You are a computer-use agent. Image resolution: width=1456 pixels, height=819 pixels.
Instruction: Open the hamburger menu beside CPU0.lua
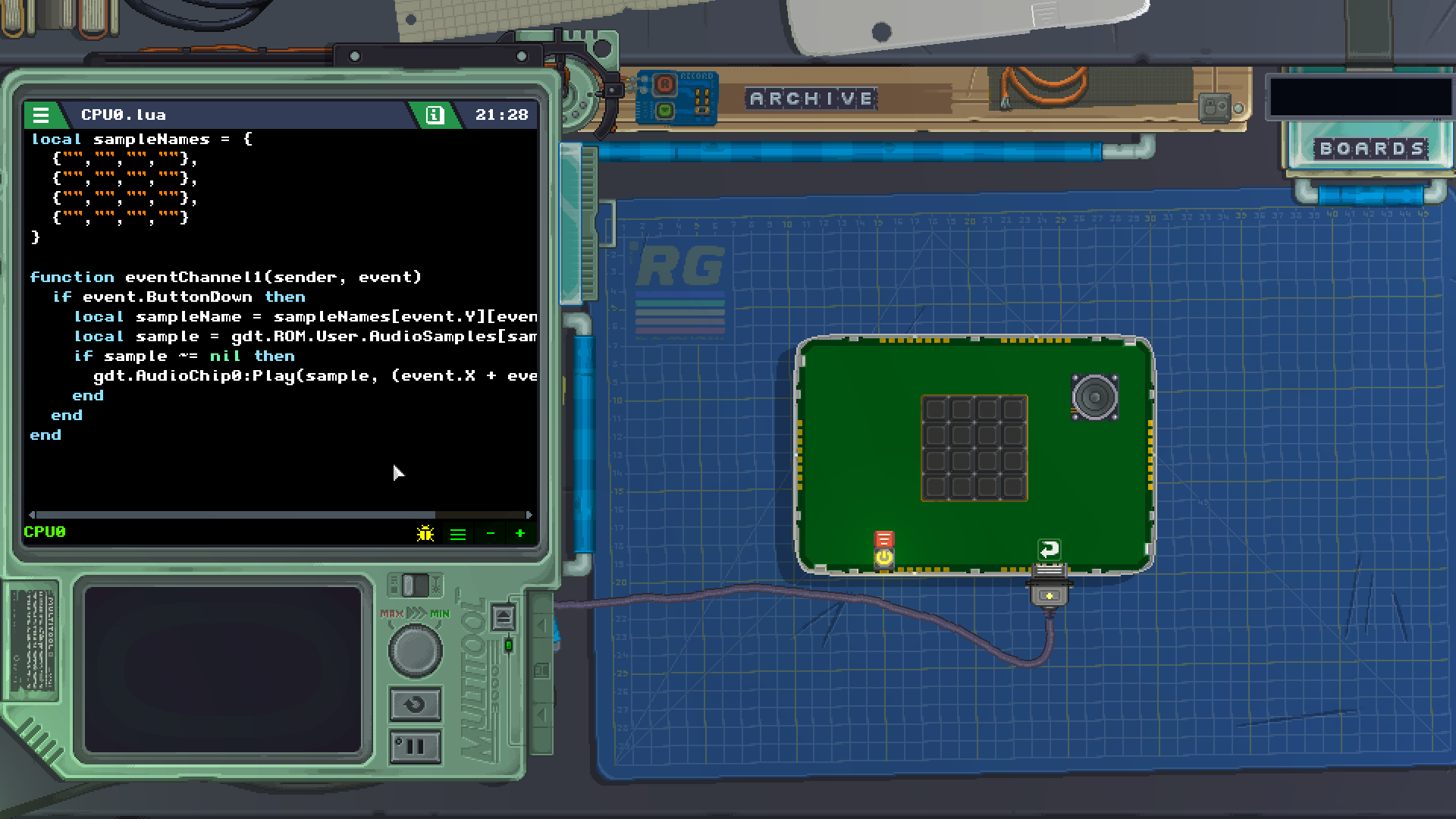click(41, 115)
